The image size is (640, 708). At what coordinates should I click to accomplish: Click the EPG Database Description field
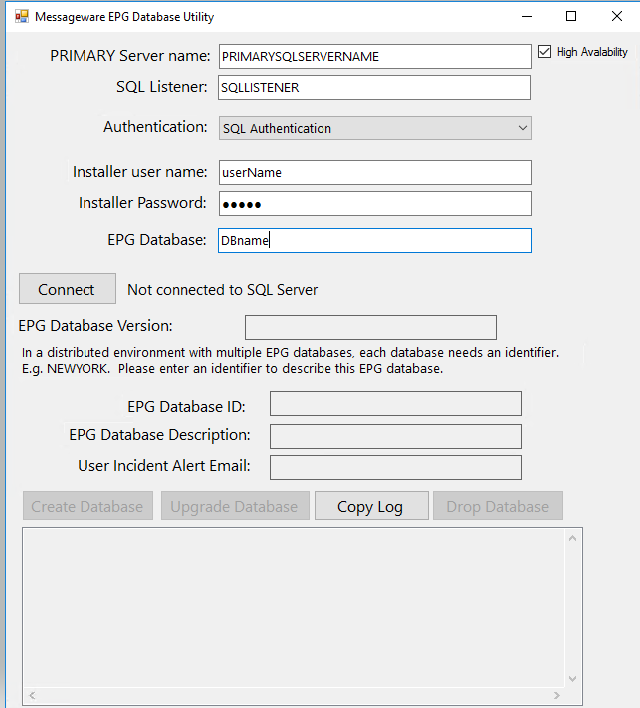click(396, 436)
